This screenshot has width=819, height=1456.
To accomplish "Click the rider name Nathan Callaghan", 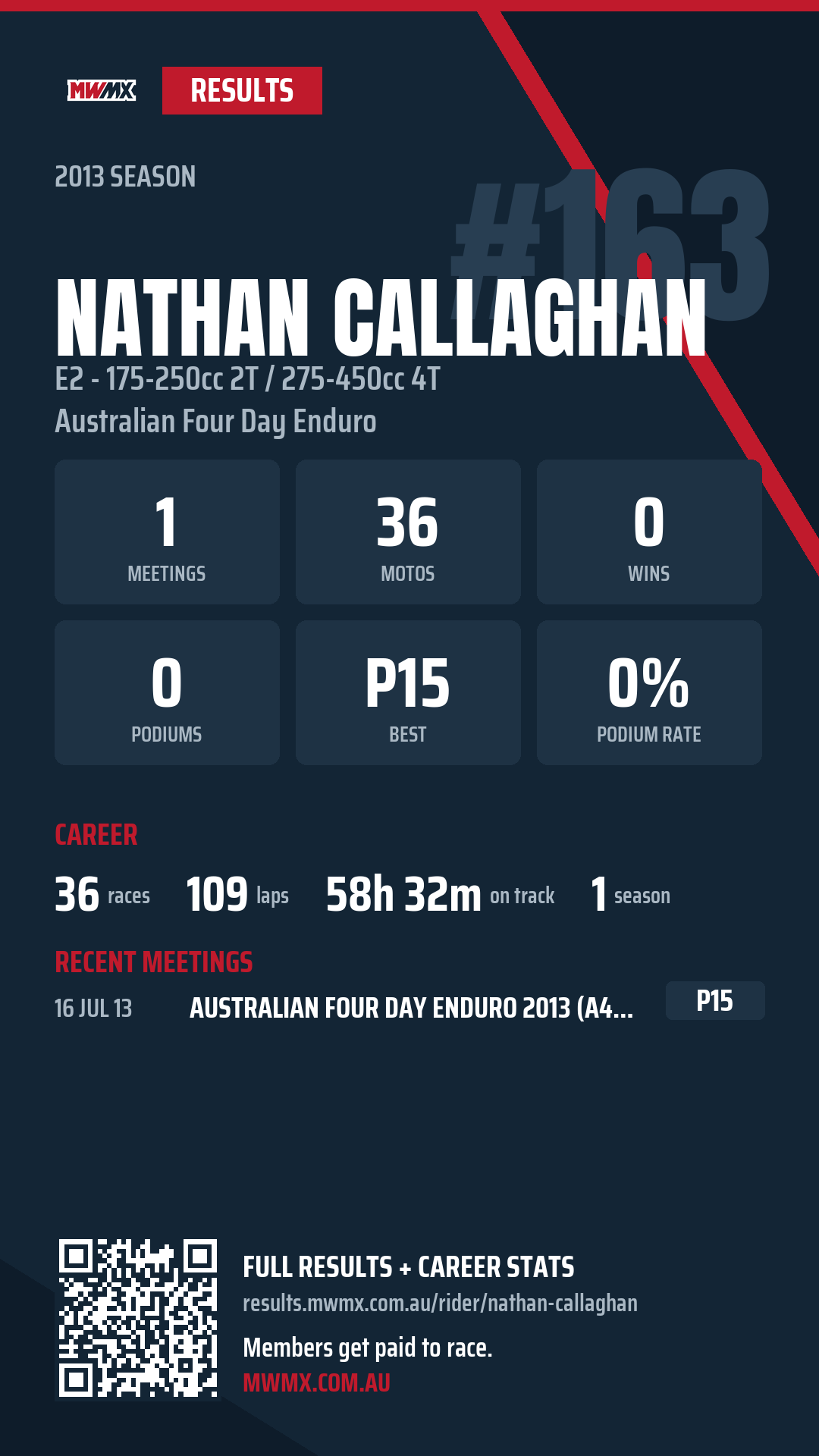I will pyautogui.click(x=381, y=317).
